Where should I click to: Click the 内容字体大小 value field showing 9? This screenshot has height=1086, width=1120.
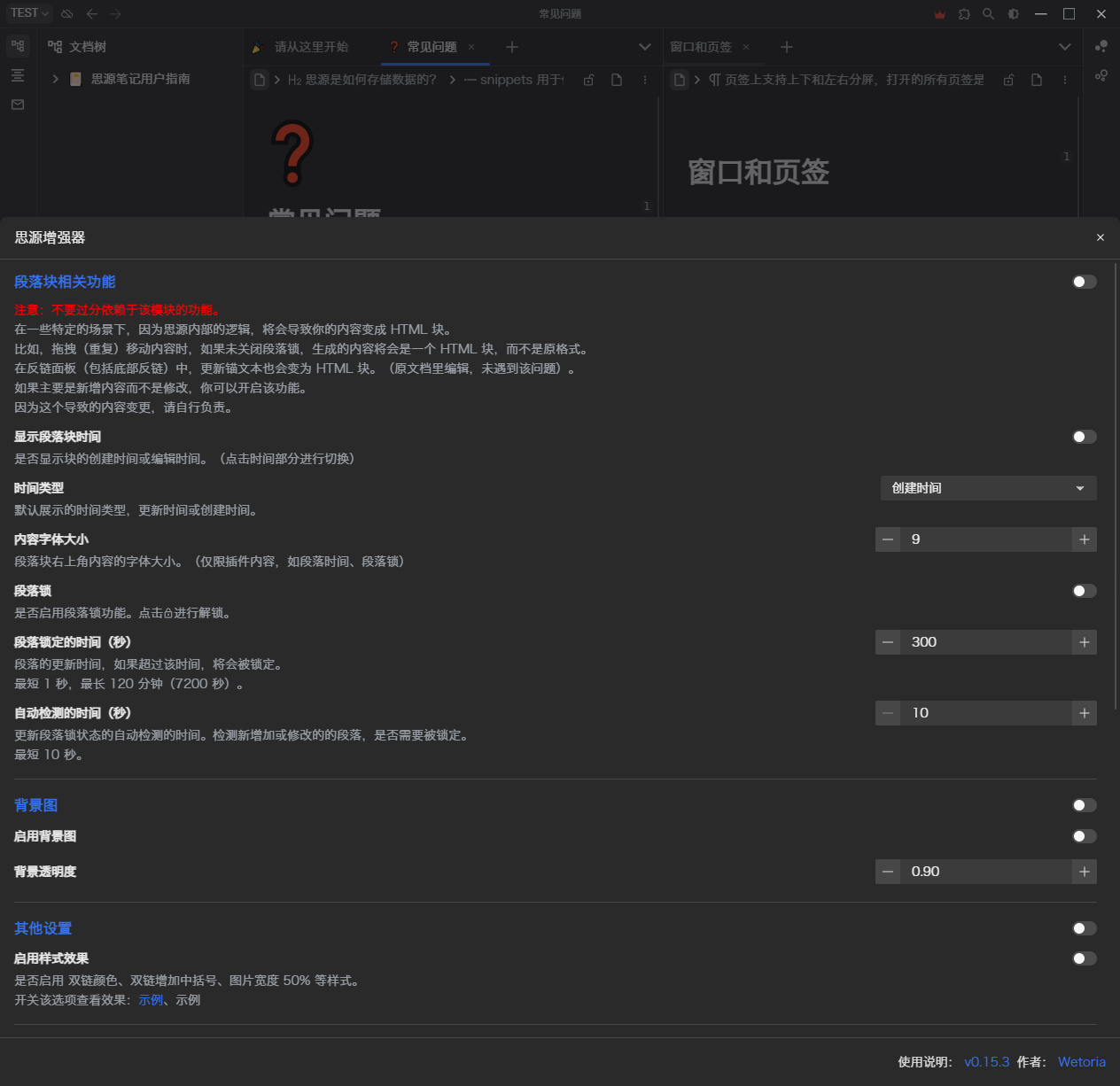click(986, 539)
